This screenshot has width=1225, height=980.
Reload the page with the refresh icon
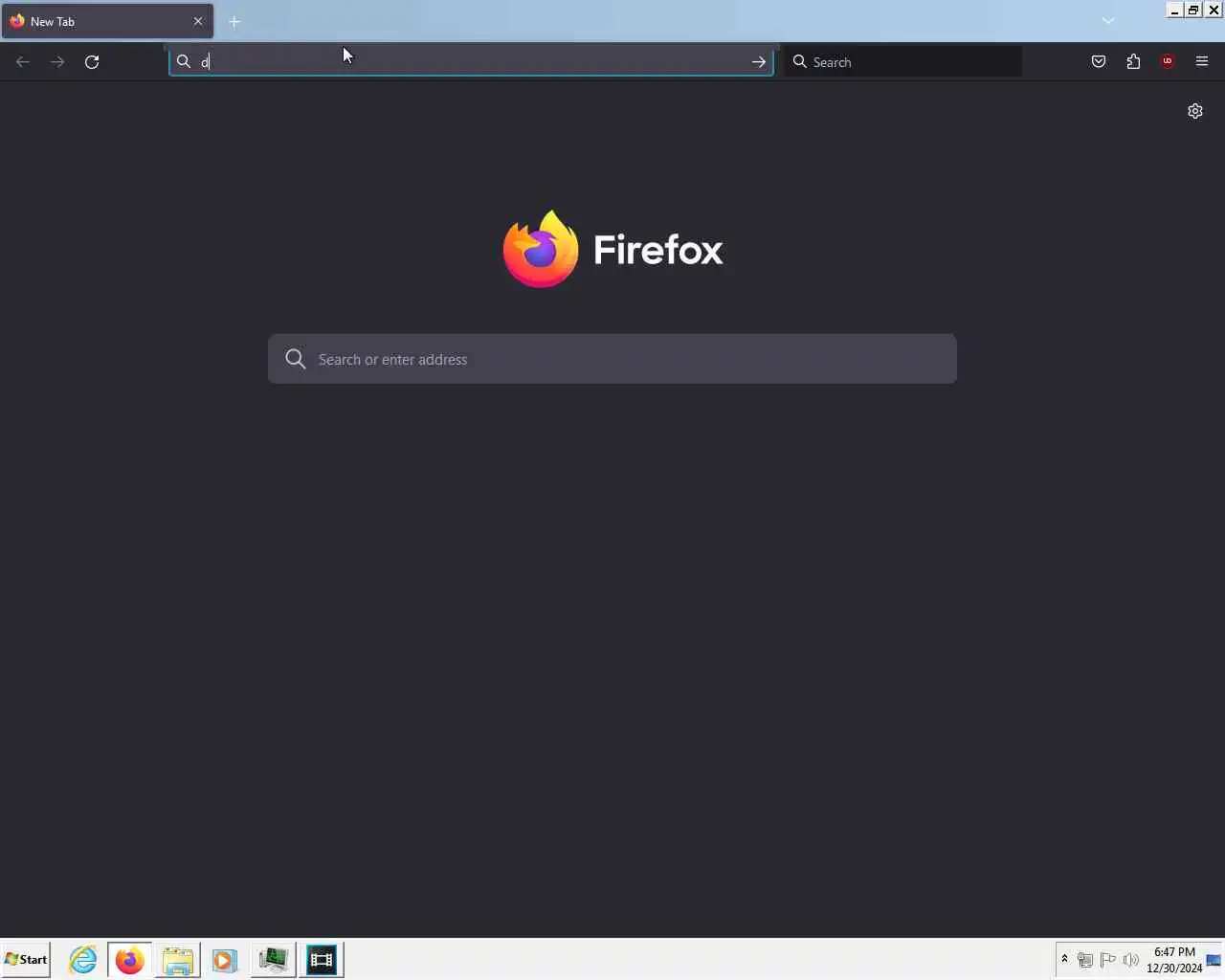(x=92, y=62)
